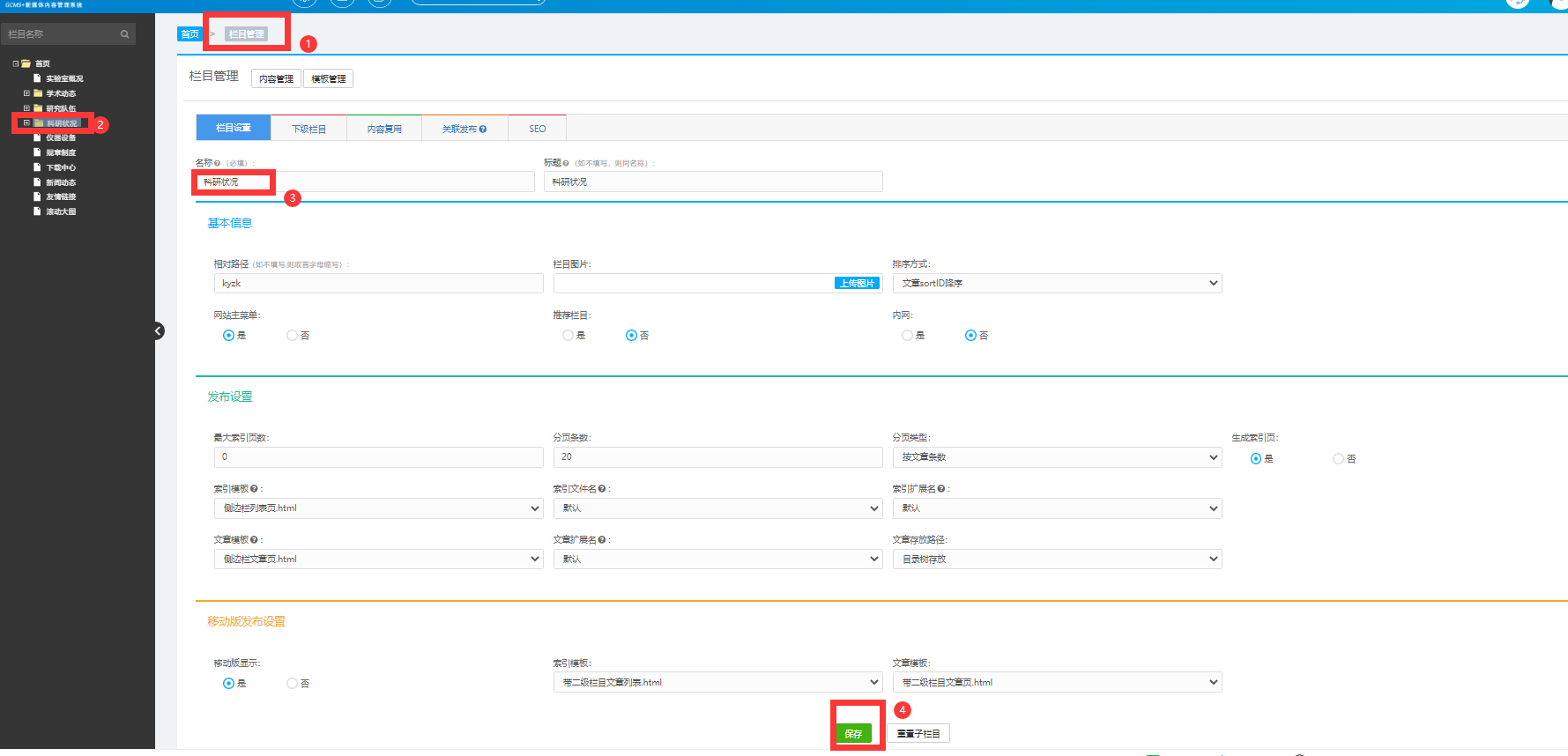Open the 文章存放路径 dropdown

coord(1057,560)
